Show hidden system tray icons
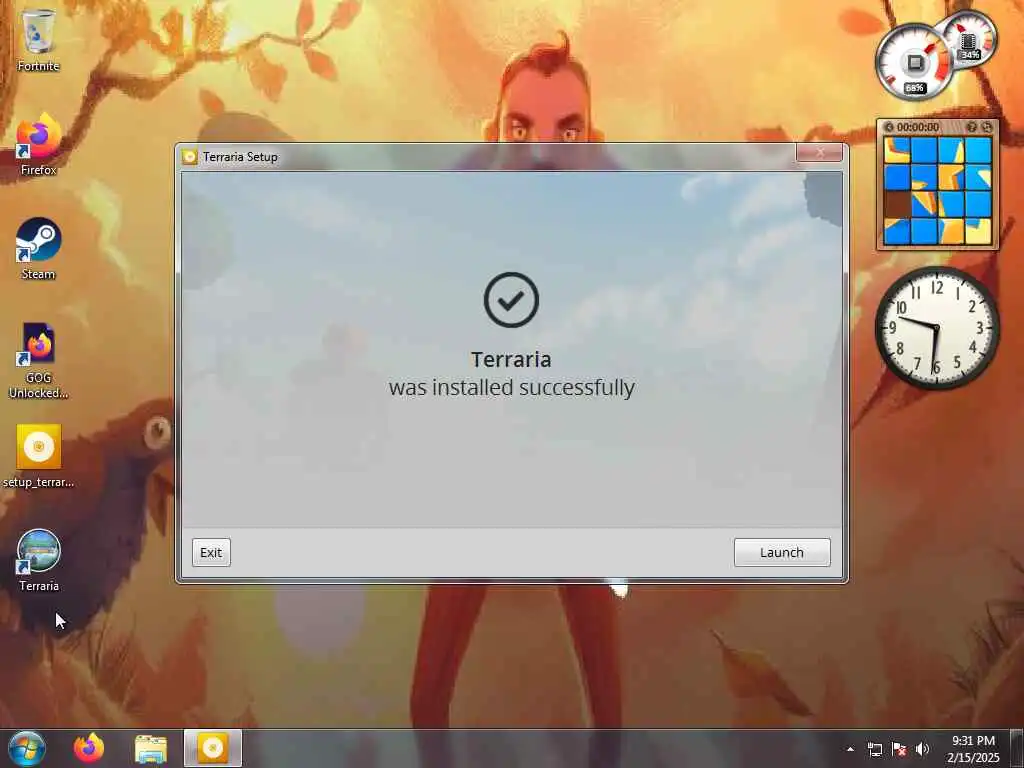Screen dimensions: 1024x768 tap(850, 749)
